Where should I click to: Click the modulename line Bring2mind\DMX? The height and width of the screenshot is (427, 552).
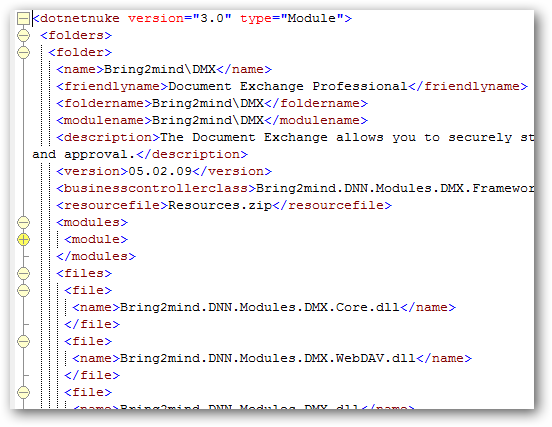212,120
